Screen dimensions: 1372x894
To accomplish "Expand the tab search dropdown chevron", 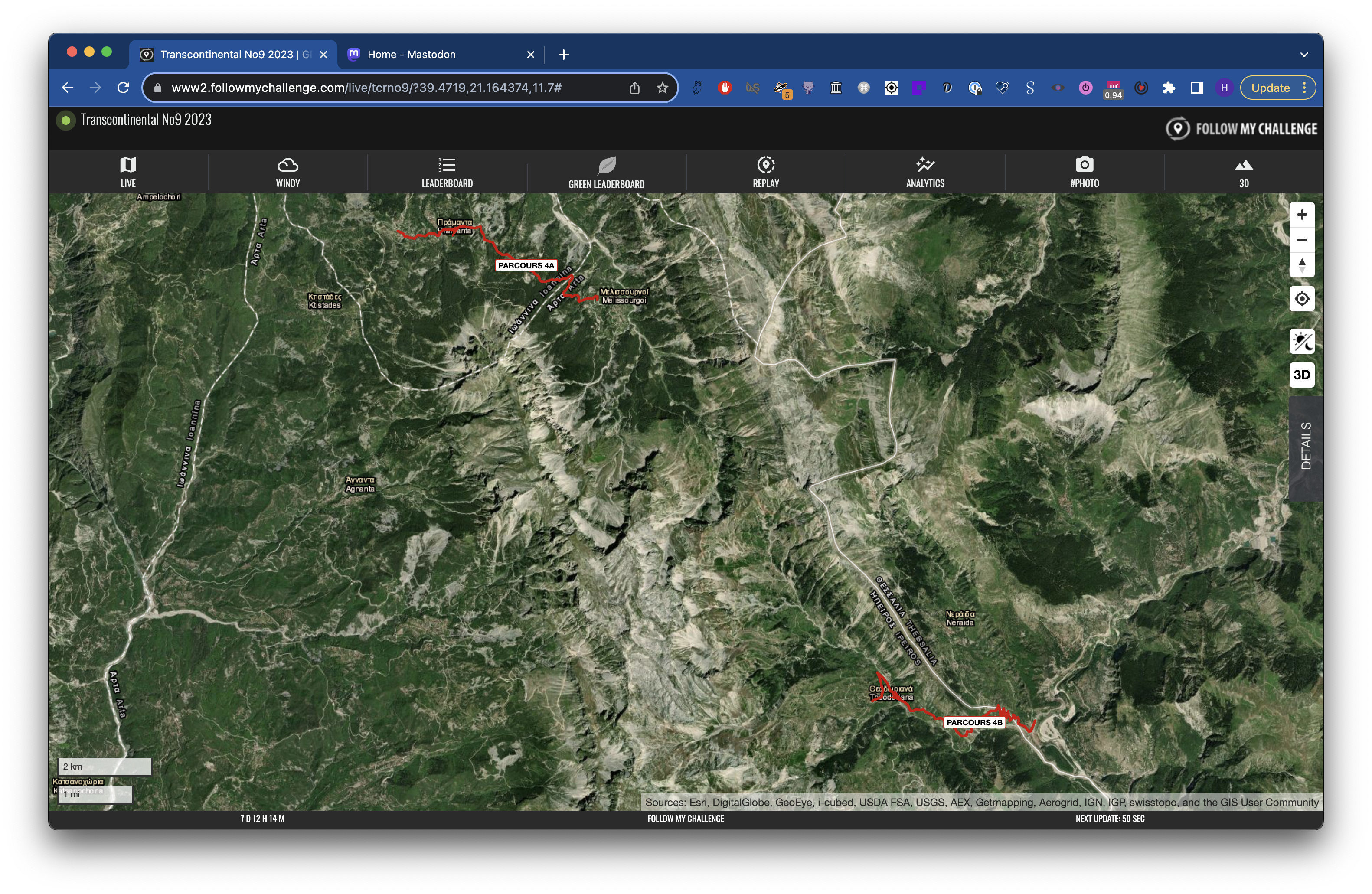I will 1304,54.
